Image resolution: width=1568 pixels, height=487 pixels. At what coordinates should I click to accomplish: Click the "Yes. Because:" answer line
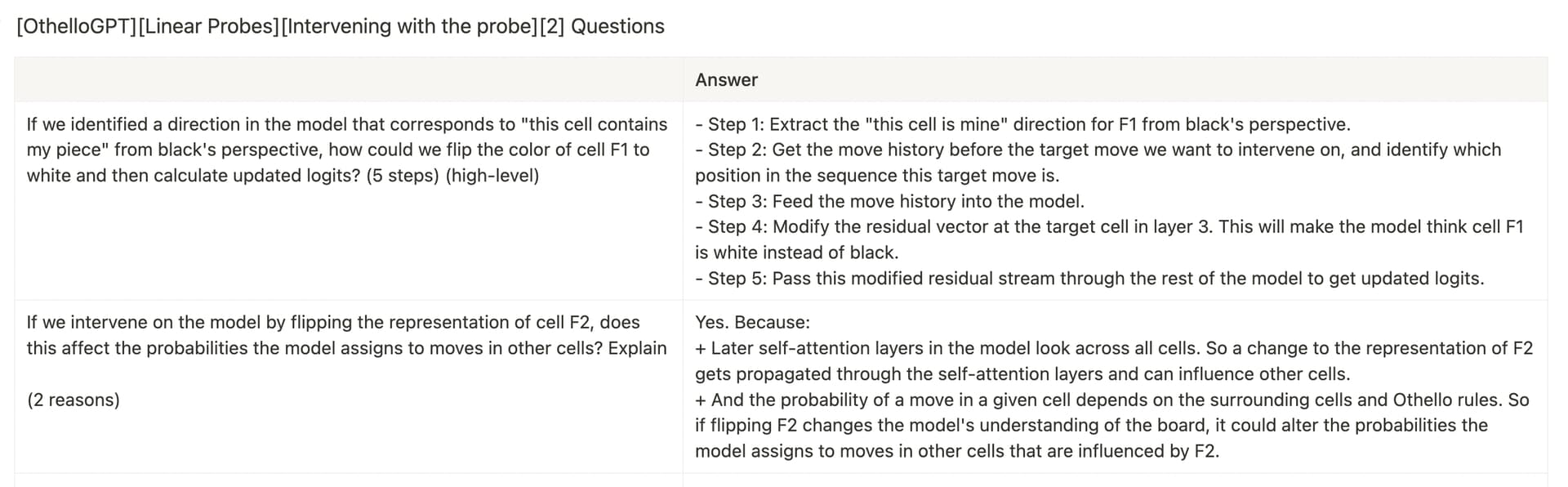752,322
